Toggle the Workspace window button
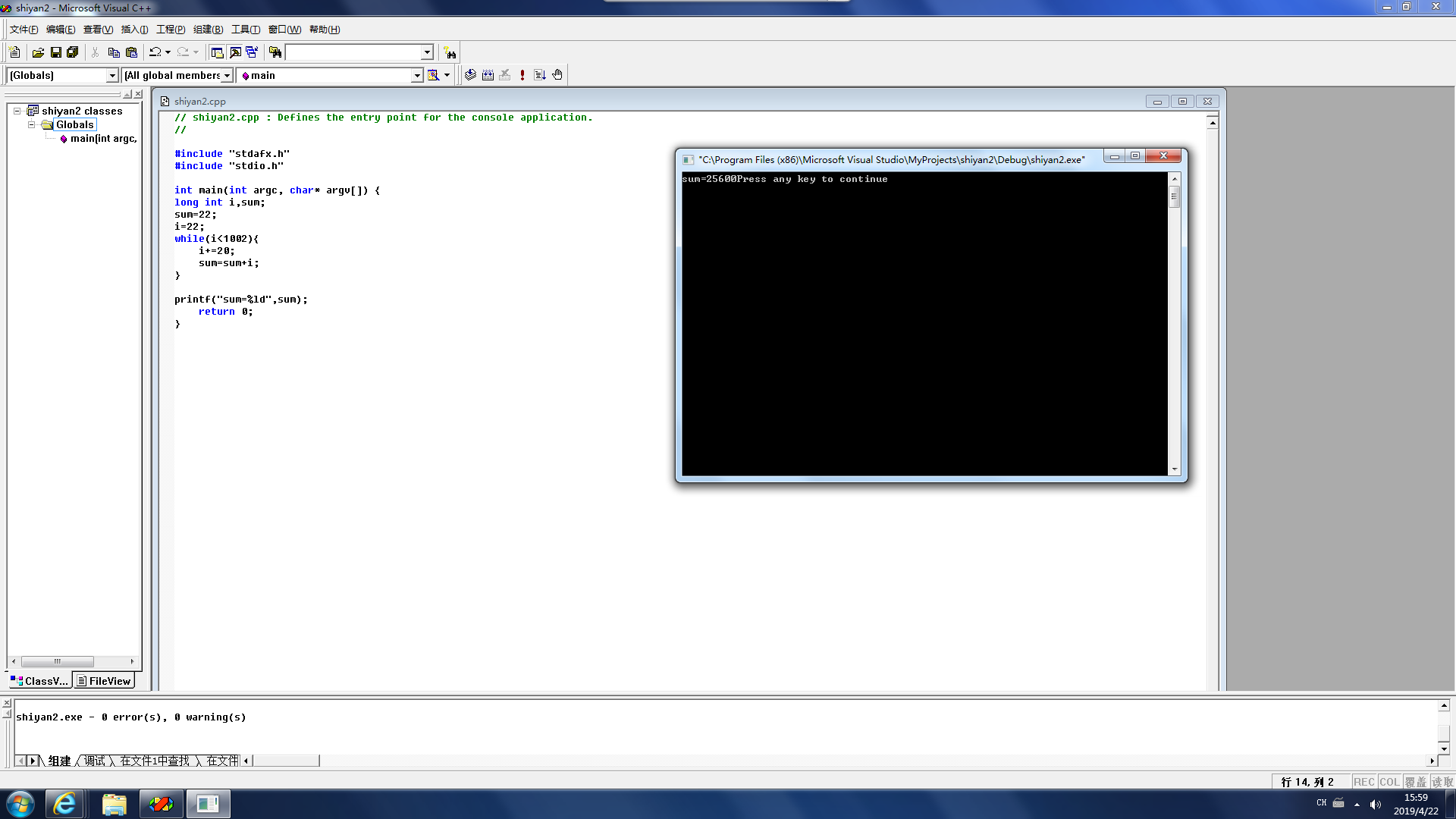The height and width of the screenshot is (819, 1456). [x=217, y=52]
